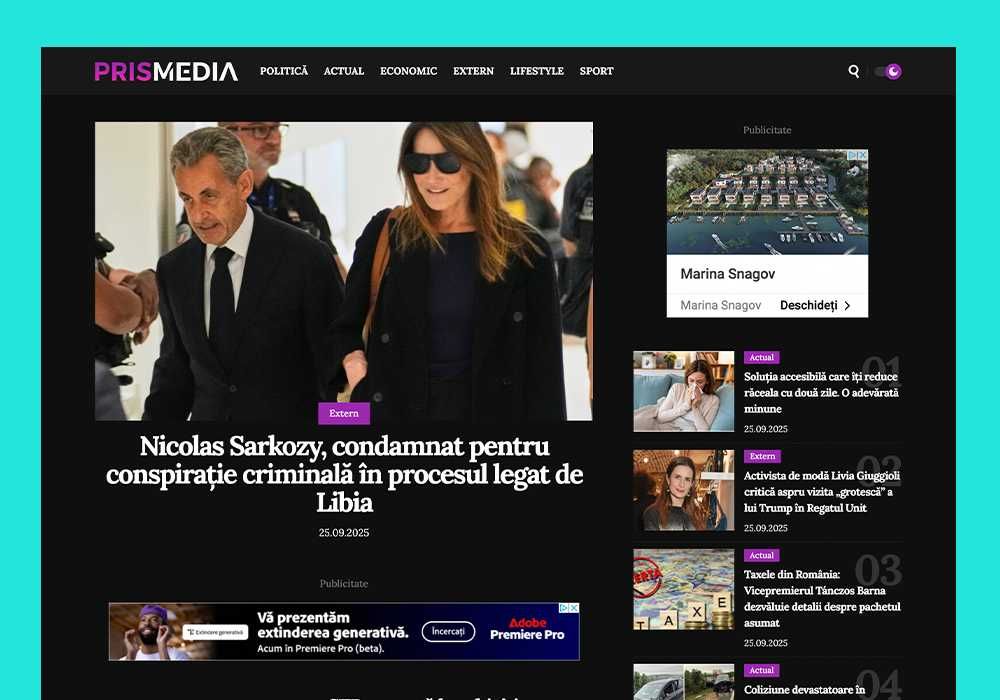
Task: Open the Sport section
Action: pos(596,71)
